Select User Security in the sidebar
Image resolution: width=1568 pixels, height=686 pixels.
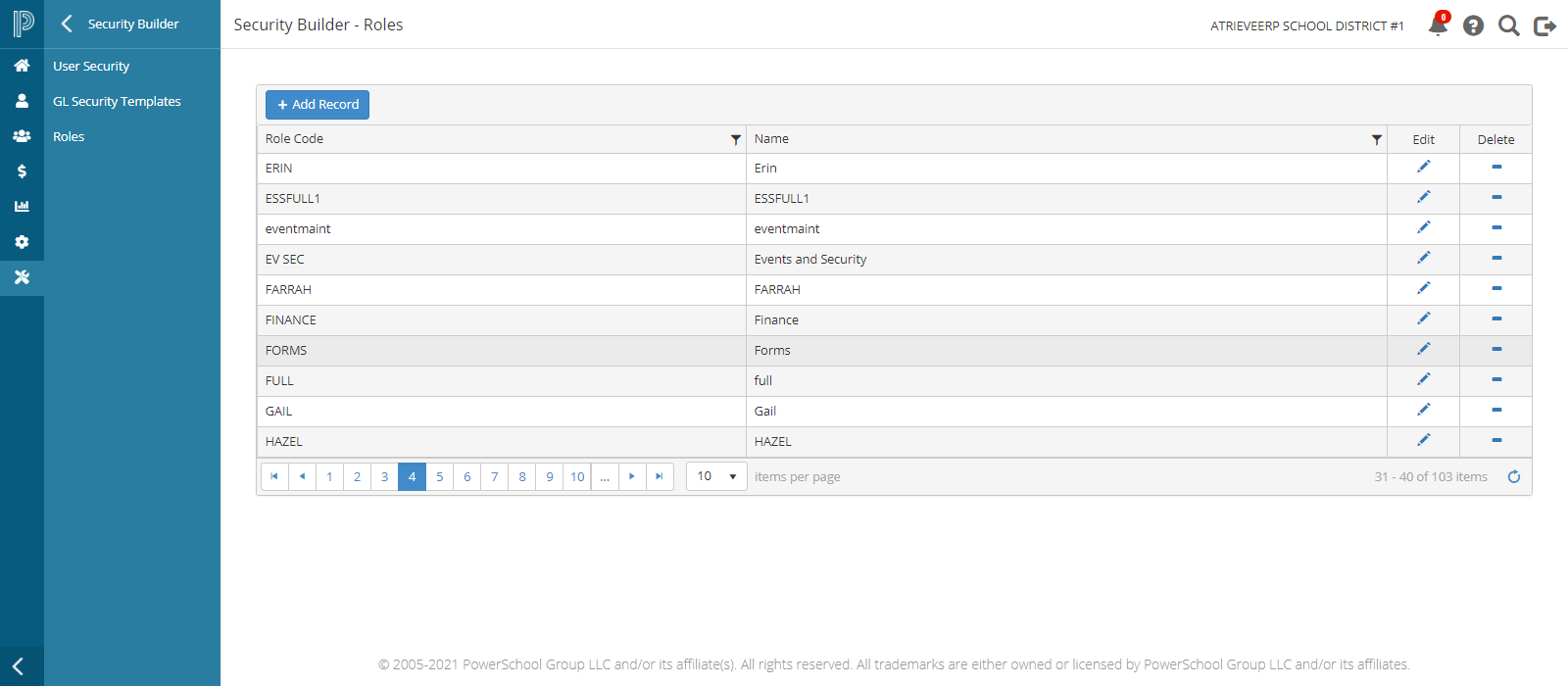[x=91, y=66]
